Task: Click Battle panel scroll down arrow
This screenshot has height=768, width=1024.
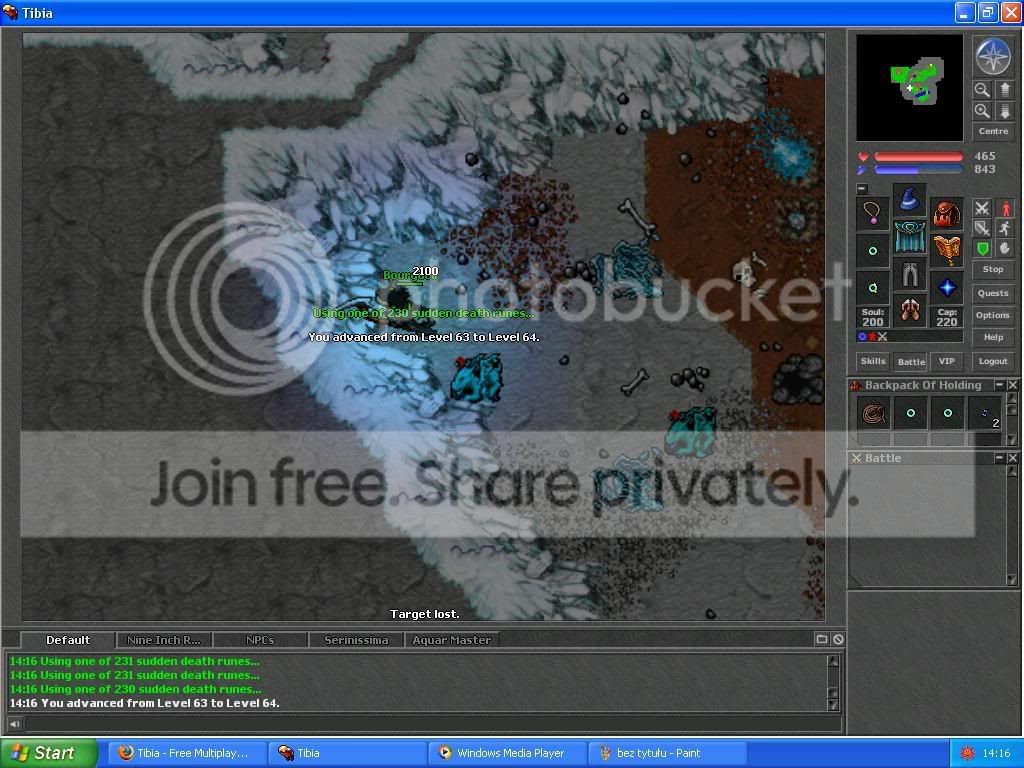Action: (1012, 579)
